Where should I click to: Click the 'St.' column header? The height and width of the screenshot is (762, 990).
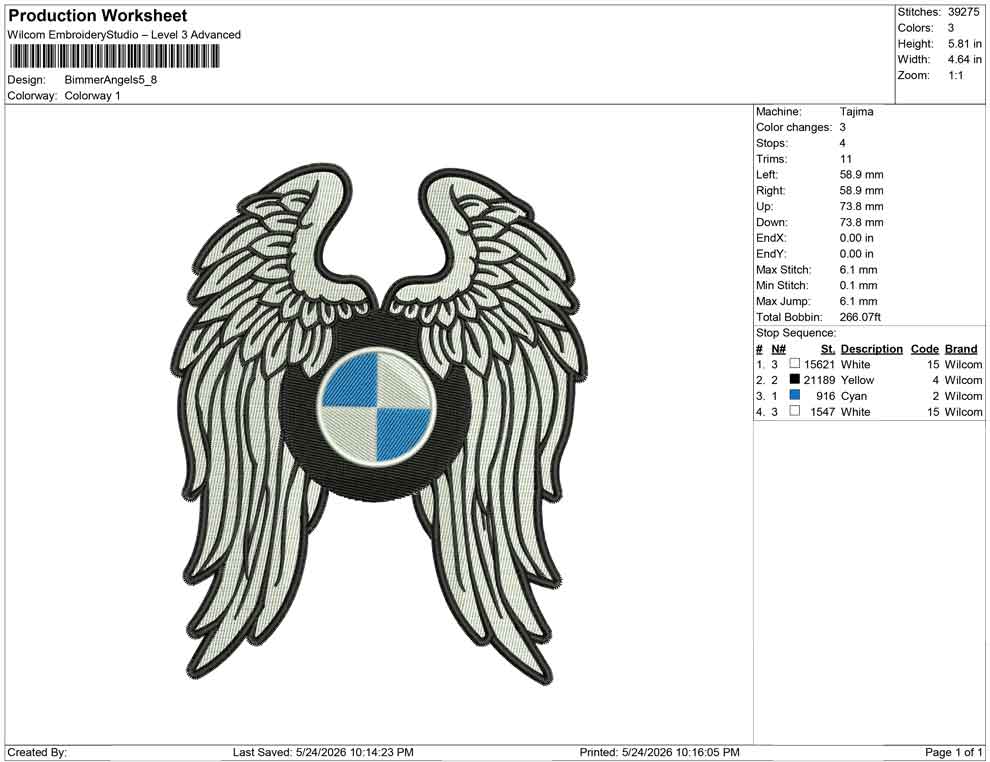828,349
